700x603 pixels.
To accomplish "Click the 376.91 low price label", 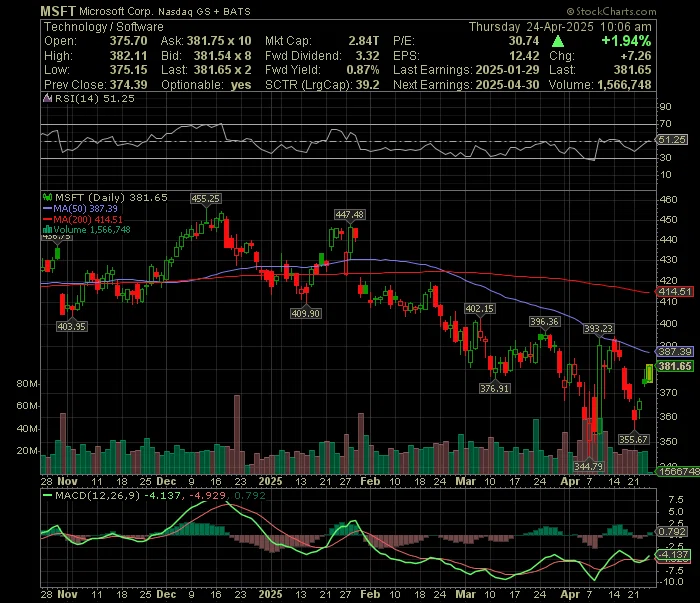I will coord(494,388).
